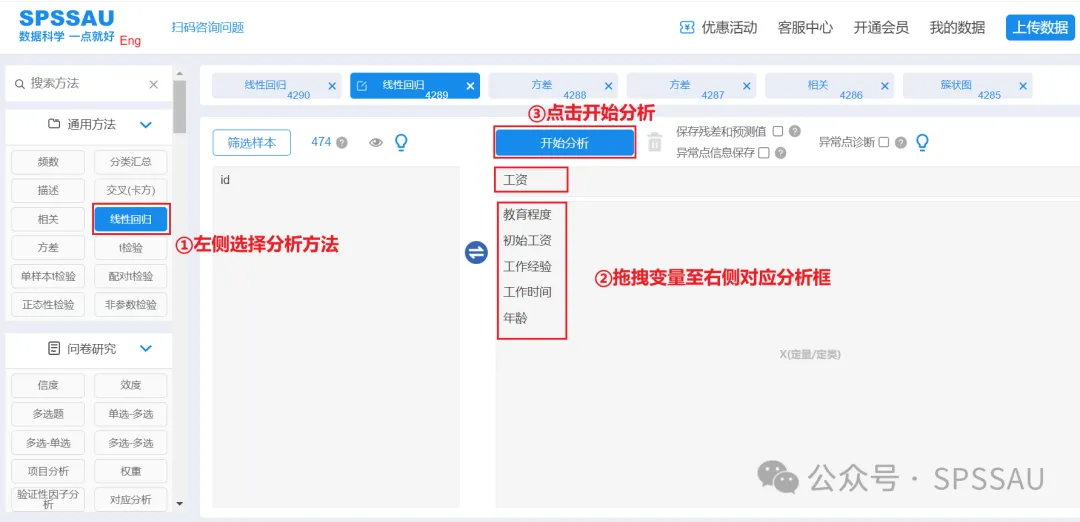Tick the 异常点信息保存 checkbox
The width and height of the screenshot is (1080, 522).
pyautogui.click(x=764, y=153)
